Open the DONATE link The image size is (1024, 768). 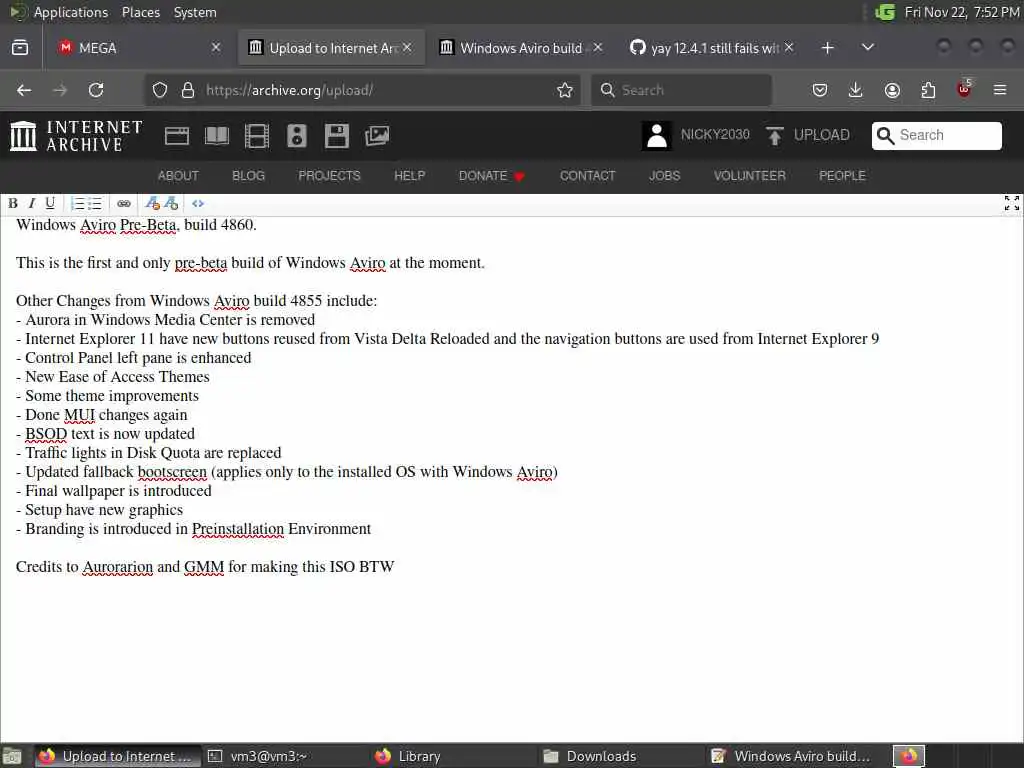tap(491, 176)
